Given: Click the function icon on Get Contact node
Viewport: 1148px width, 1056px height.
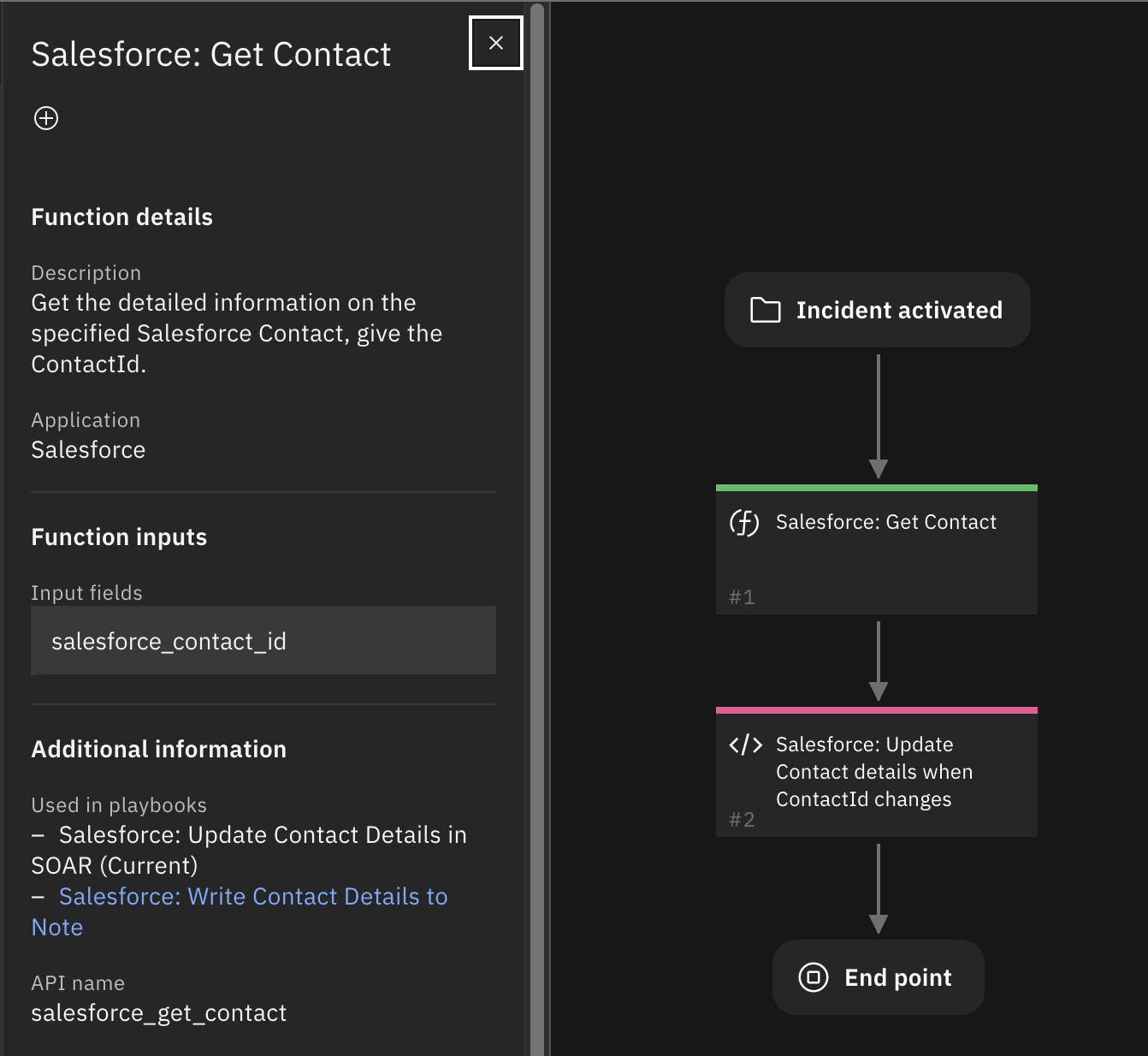Looking at the screenshot, I should pyautogui.click(x=744, y=522).
